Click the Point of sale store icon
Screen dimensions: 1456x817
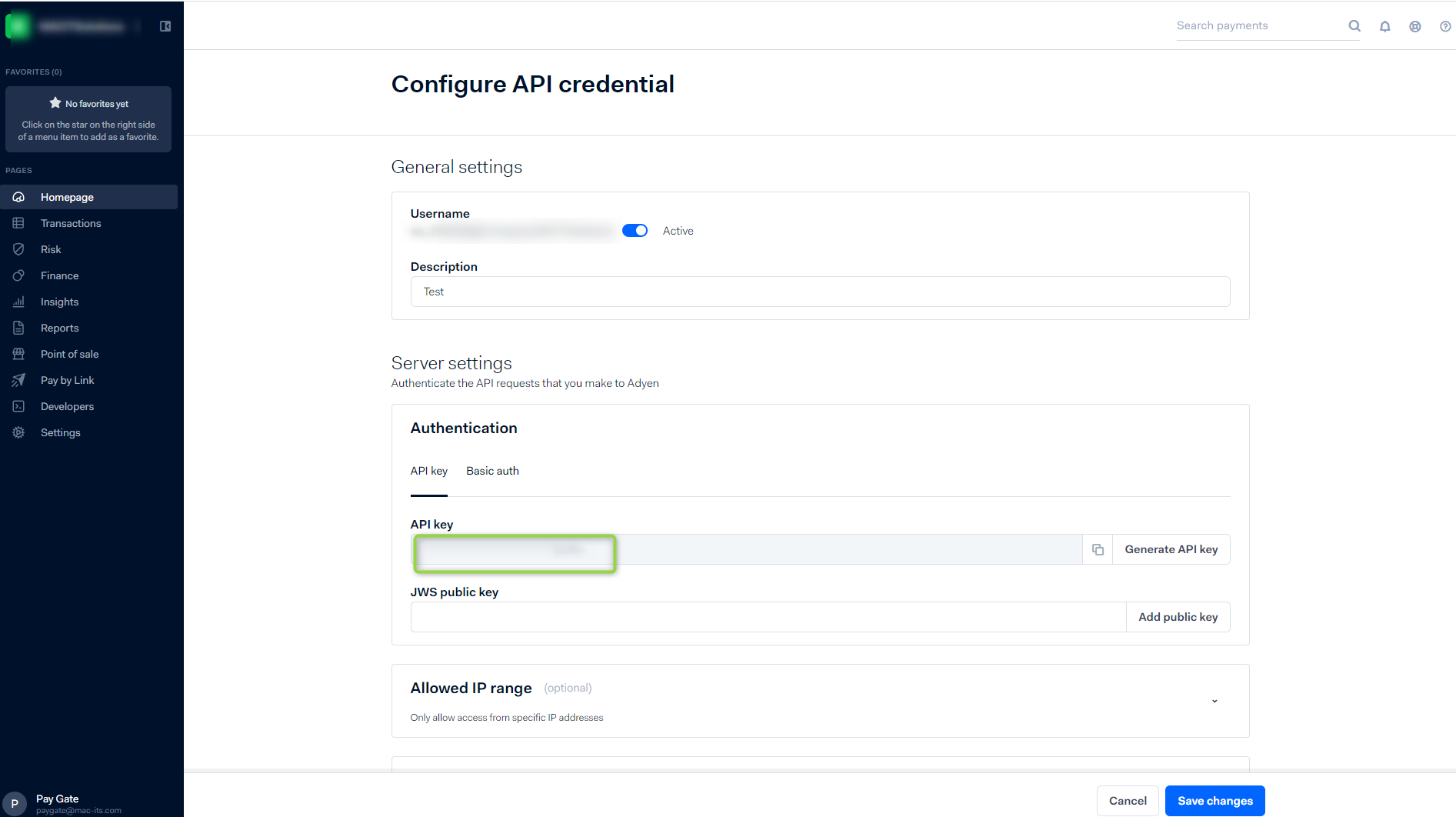[x=18, y=354]
